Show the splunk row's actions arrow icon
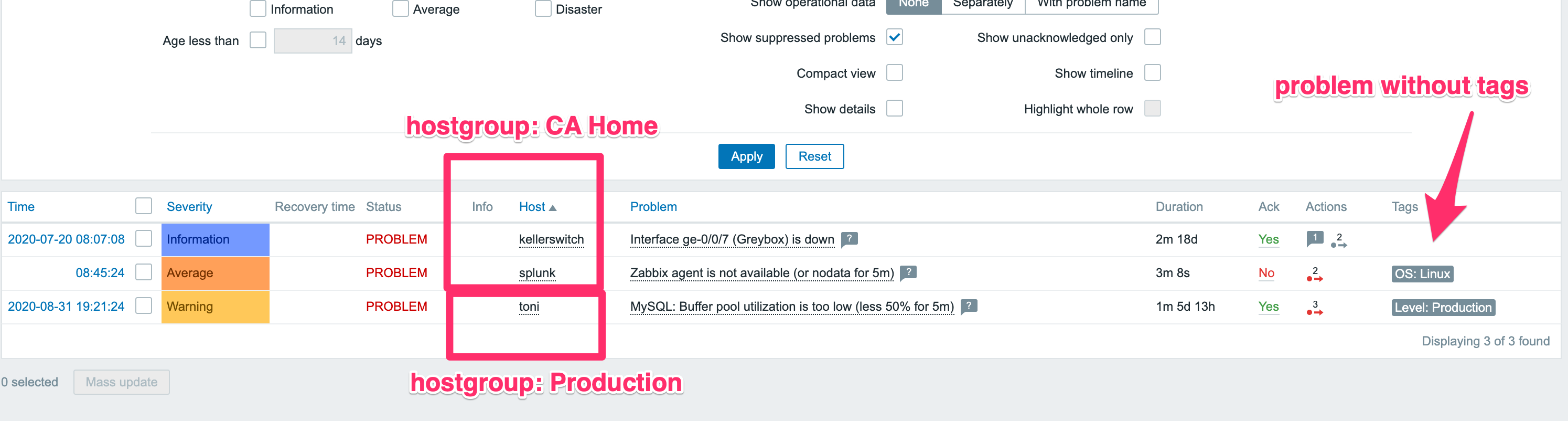 pyautogui.click(x=1315, y=275)
